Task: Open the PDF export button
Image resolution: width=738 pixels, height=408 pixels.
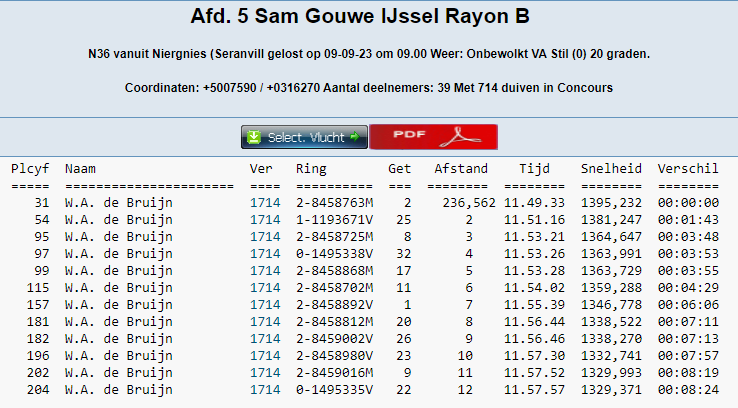Action: (x=433, y=137)
